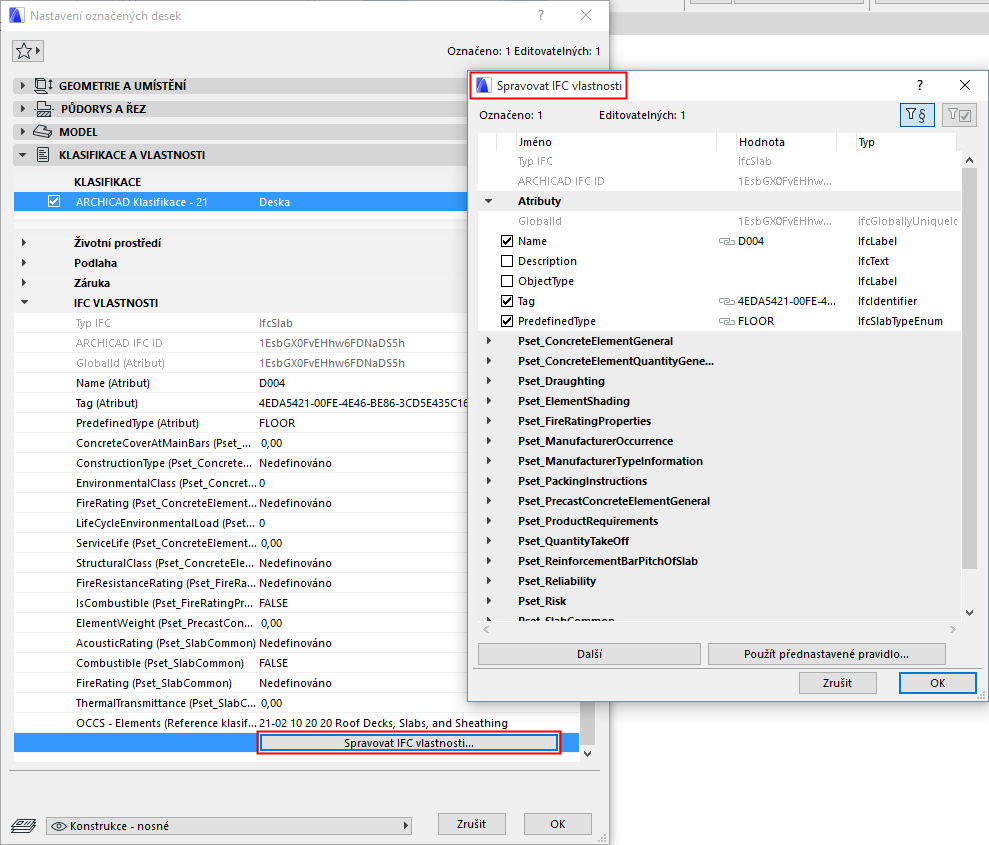Collapse the Atributy group
Viewport: 989px width, 845px height.
coord(489,201)
